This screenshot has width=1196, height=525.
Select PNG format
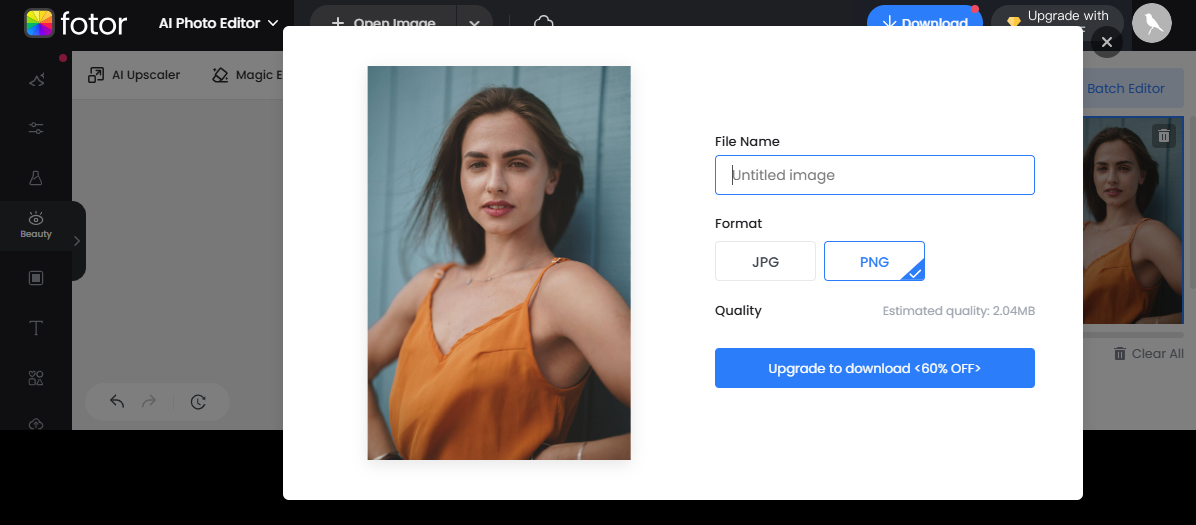click(x=874, y=261)
